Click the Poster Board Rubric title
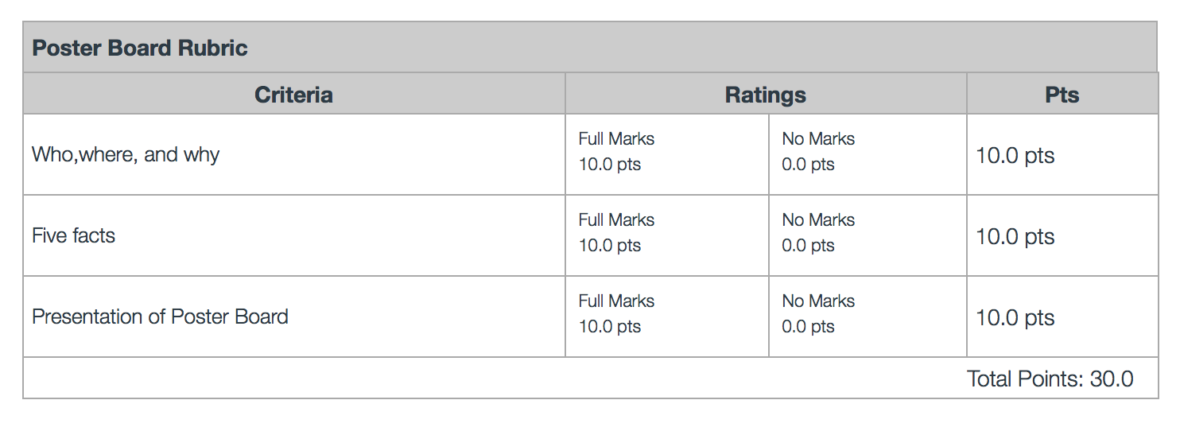Screen dimensions: 1180x435 click(x=140, y=48)
